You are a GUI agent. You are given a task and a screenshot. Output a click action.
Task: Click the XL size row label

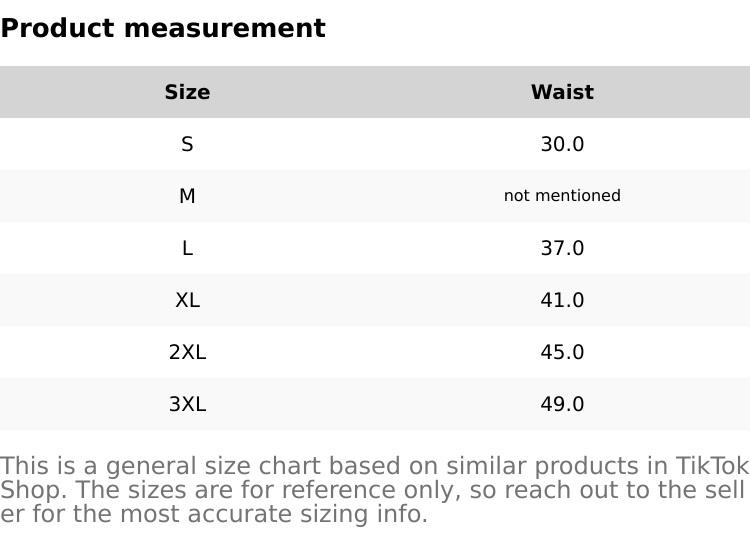(x=187, y=300)
